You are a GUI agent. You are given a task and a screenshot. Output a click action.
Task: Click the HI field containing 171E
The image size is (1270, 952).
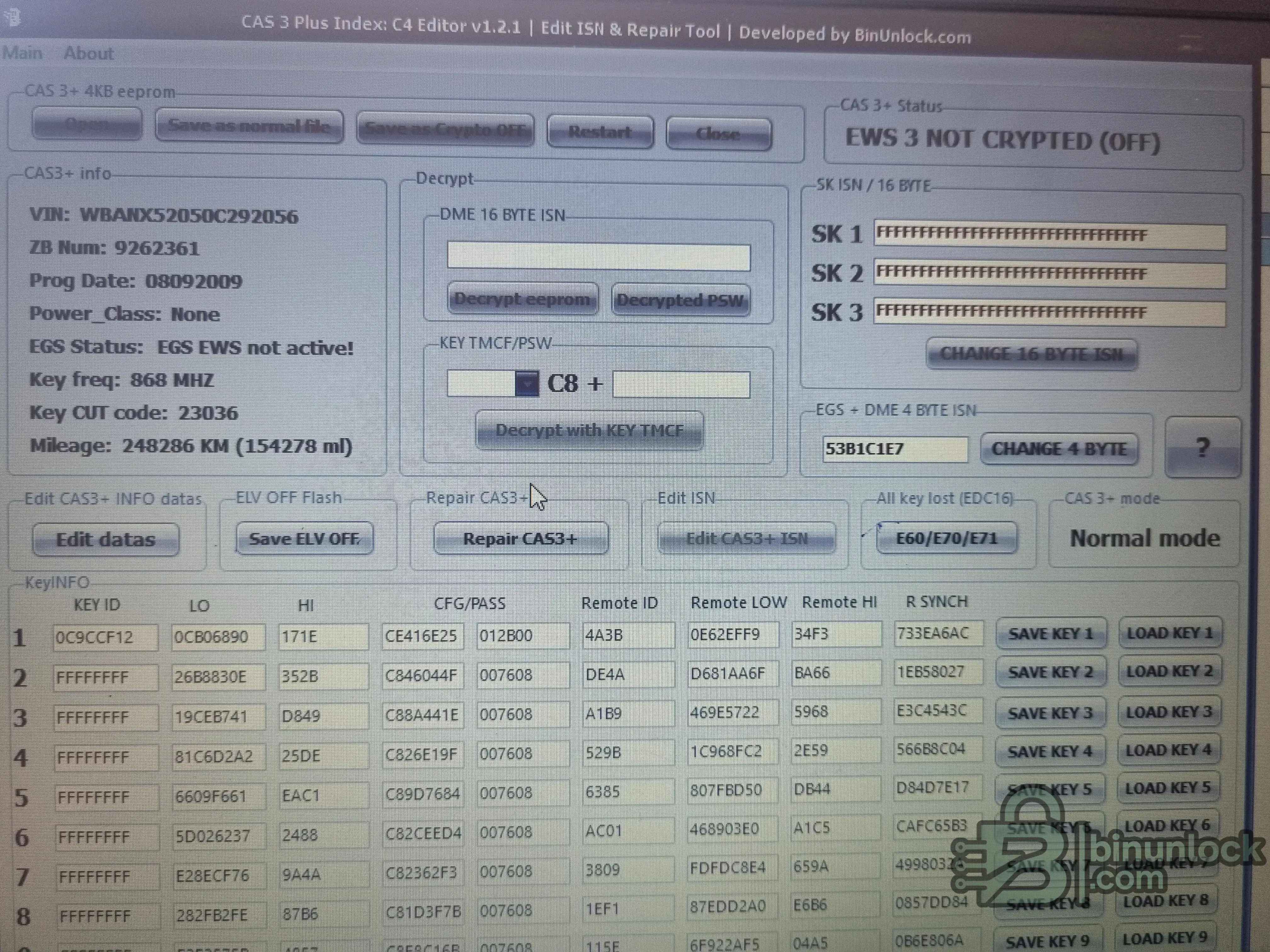click(x=323, y=636)
